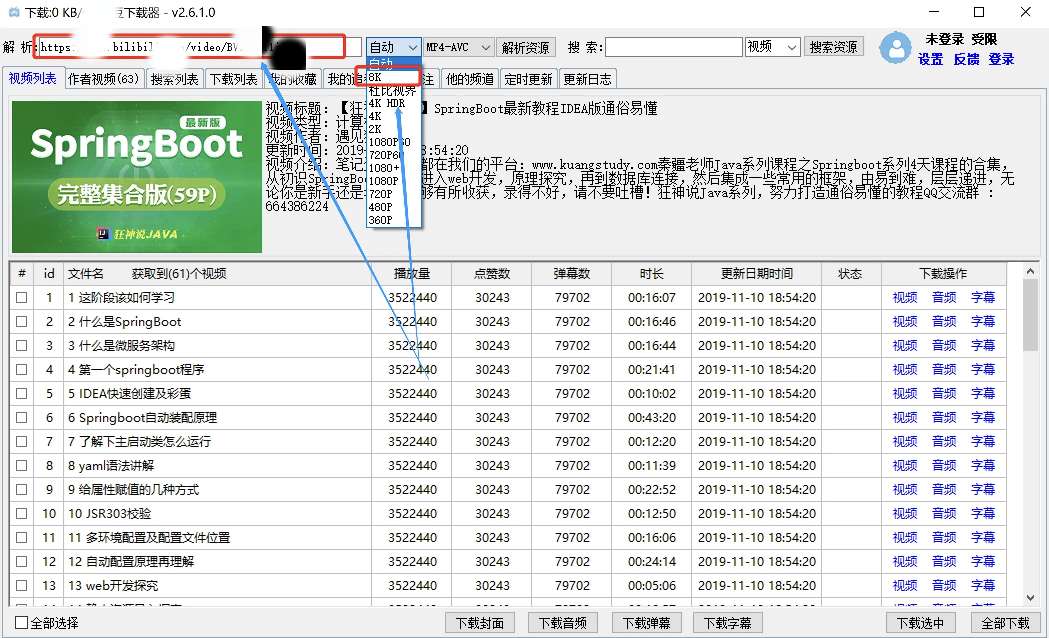This screenshot has height=638, width=1049.
Task: Tick checkbox for row 1 这阶段该如何学习
Action: [x=21, y=298]
